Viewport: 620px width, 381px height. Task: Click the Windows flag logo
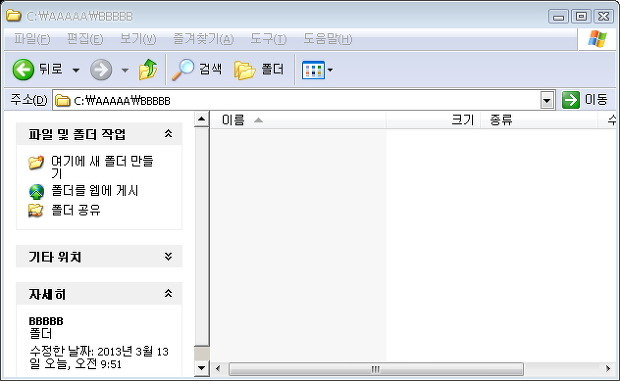[597, 39]
